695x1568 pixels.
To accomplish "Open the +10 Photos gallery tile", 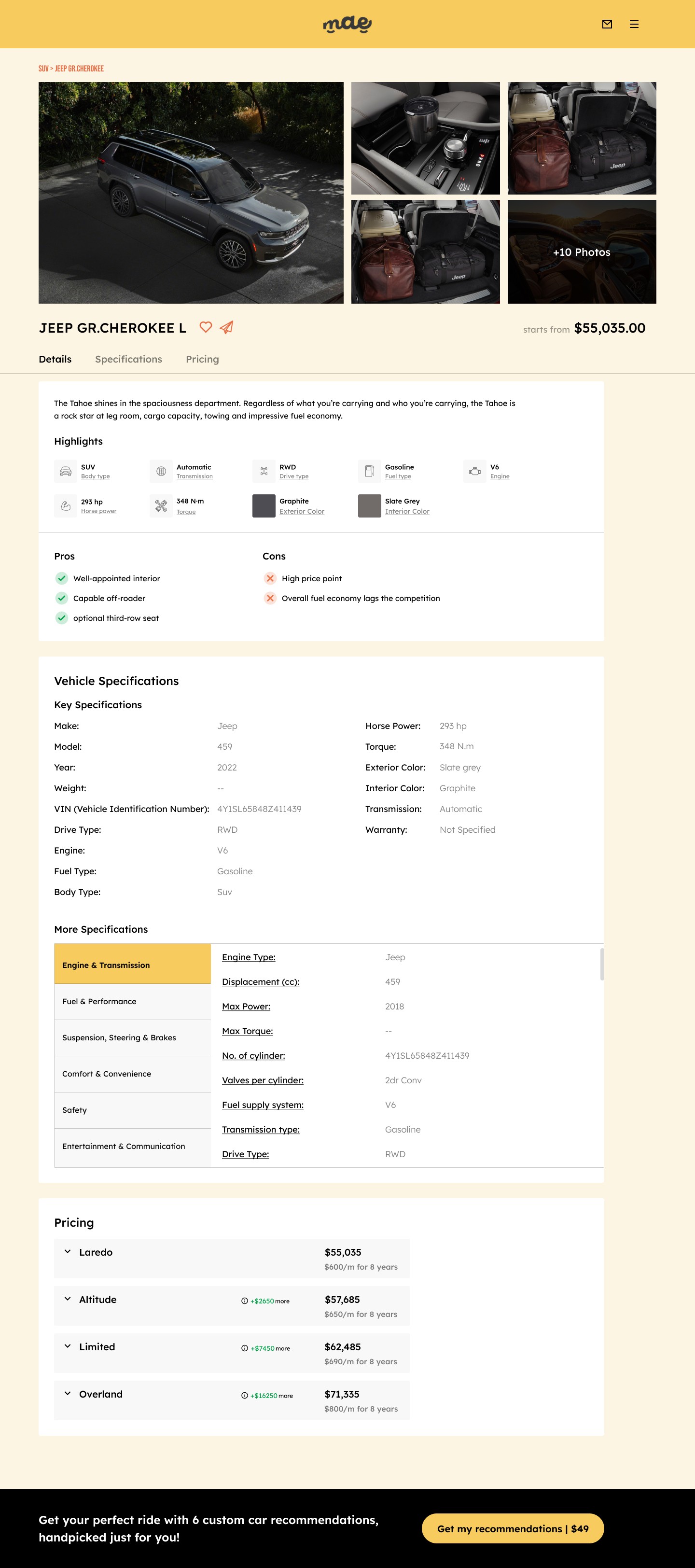I will pos(582,252).
